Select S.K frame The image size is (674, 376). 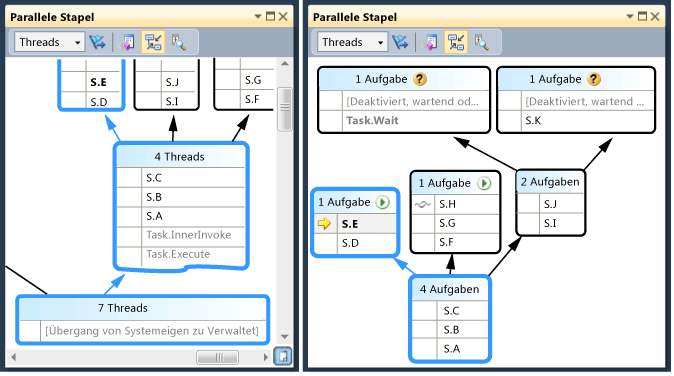point(576,121)
